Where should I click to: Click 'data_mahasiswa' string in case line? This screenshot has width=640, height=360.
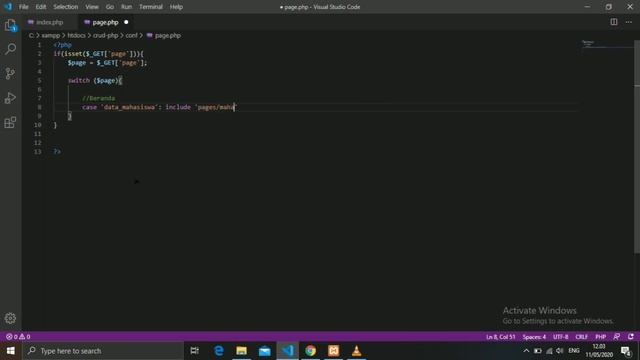129,107
